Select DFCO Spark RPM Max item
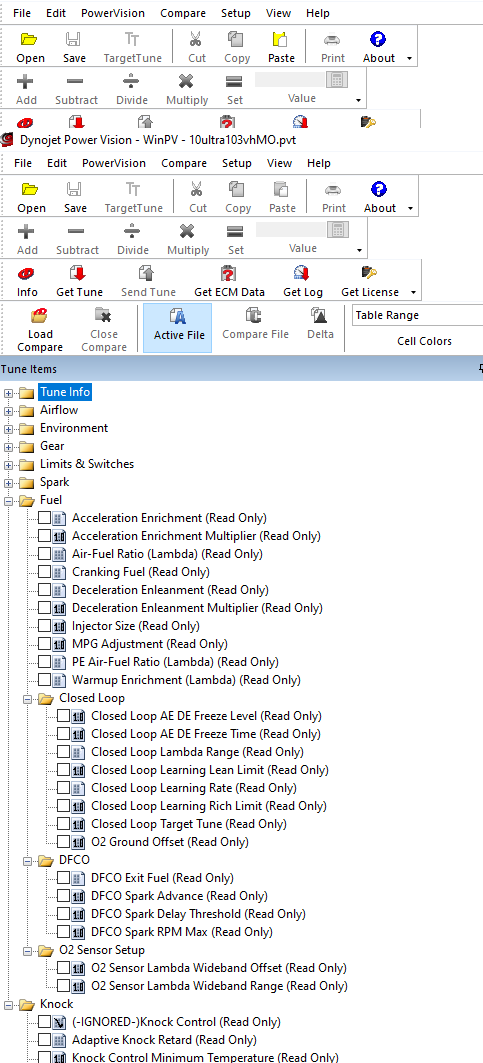 [x=182, y=932]
